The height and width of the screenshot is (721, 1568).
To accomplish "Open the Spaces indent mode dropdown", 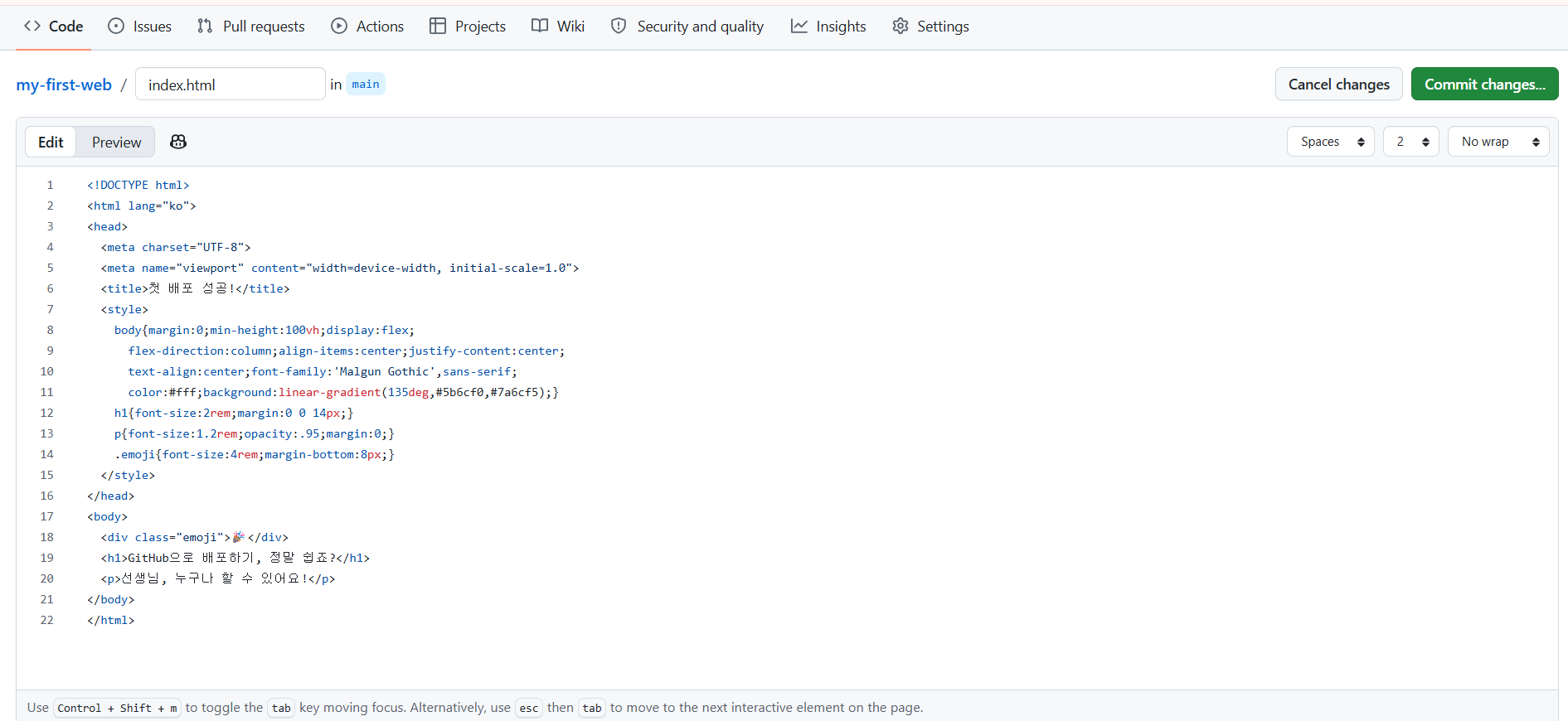I will click(x=1331, y=142).
